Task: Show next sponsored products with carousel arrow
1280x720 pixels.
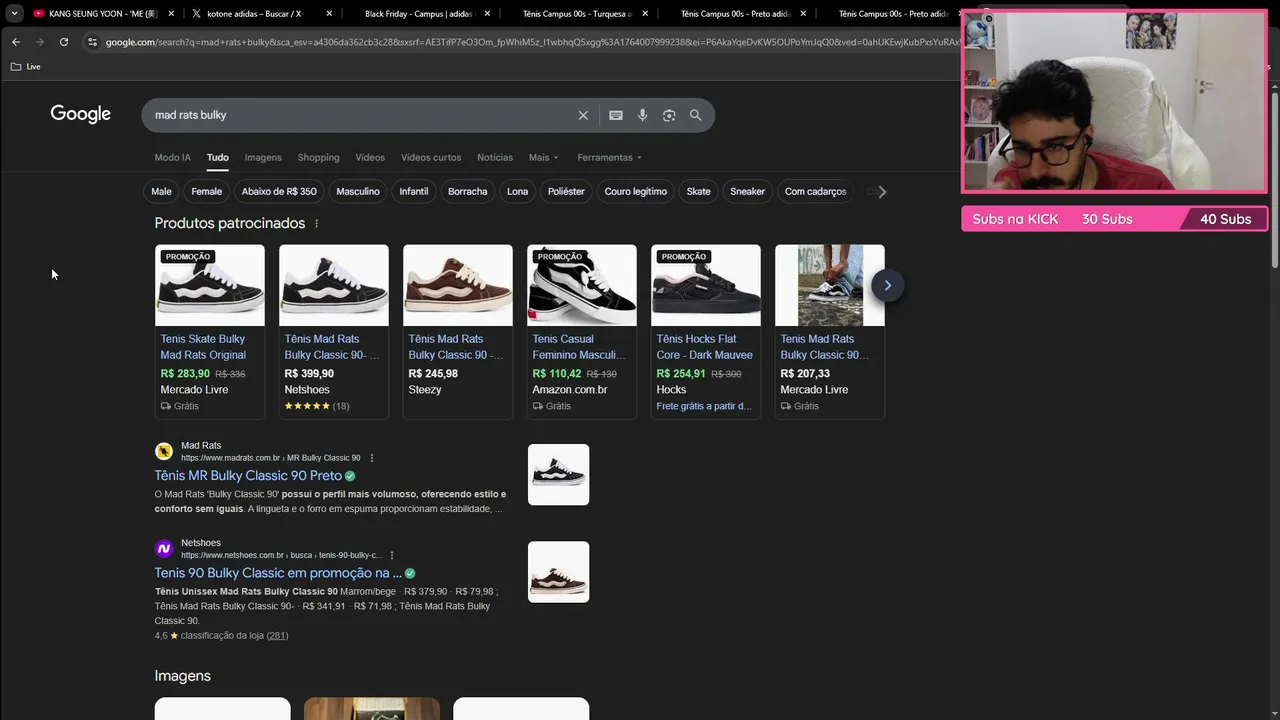Action: tap(887, 285)
